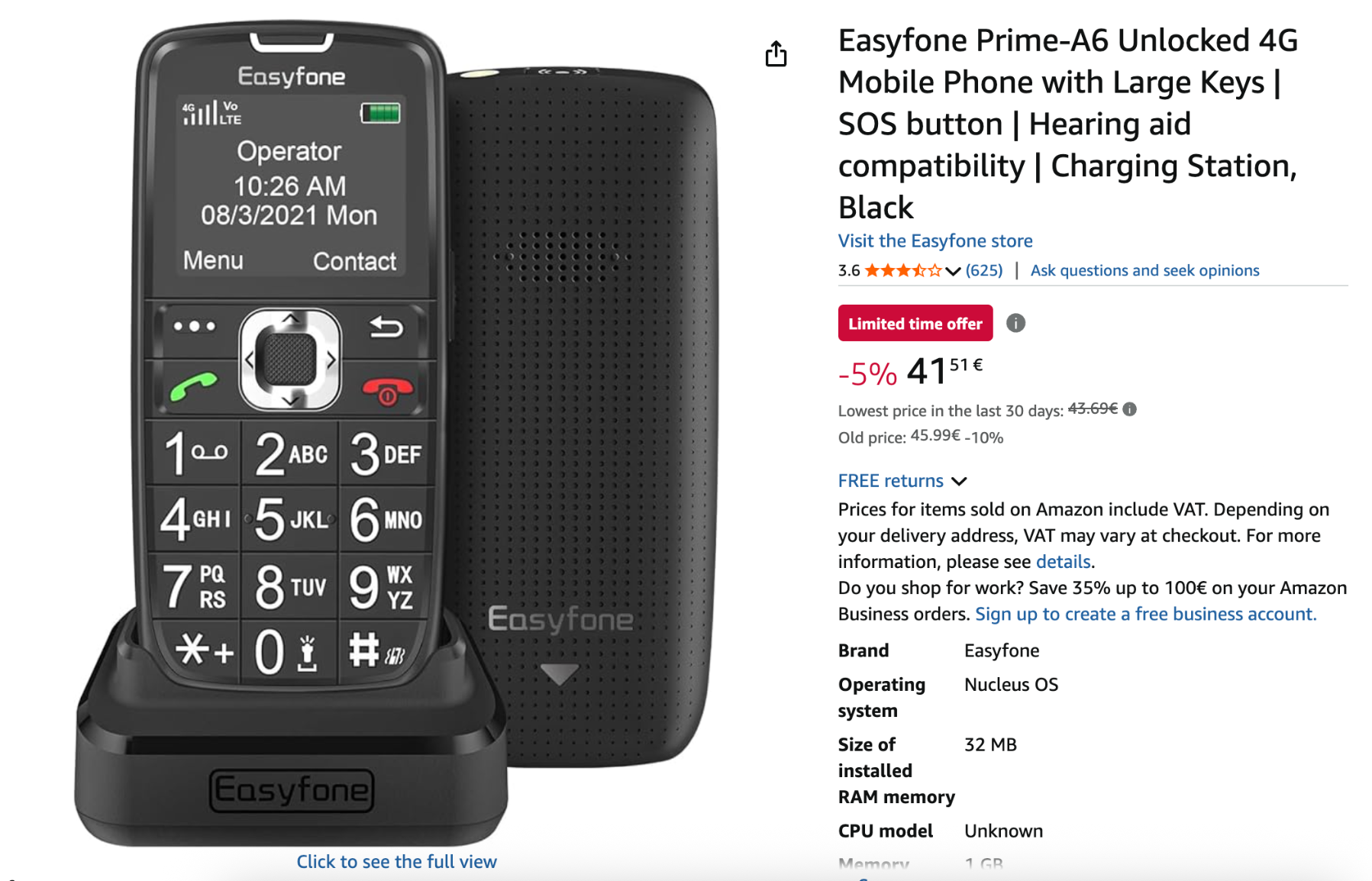Open the 625 reviews count link
Image resolution: width=1372 pixels, height=881 pixels.
[x=984, y=270]
